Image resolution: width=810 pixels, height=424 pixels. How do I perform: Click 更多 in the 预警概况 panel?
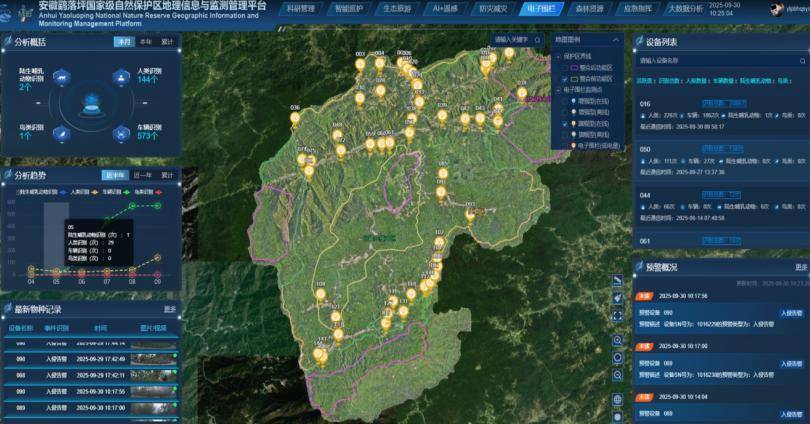coord(801,267)
